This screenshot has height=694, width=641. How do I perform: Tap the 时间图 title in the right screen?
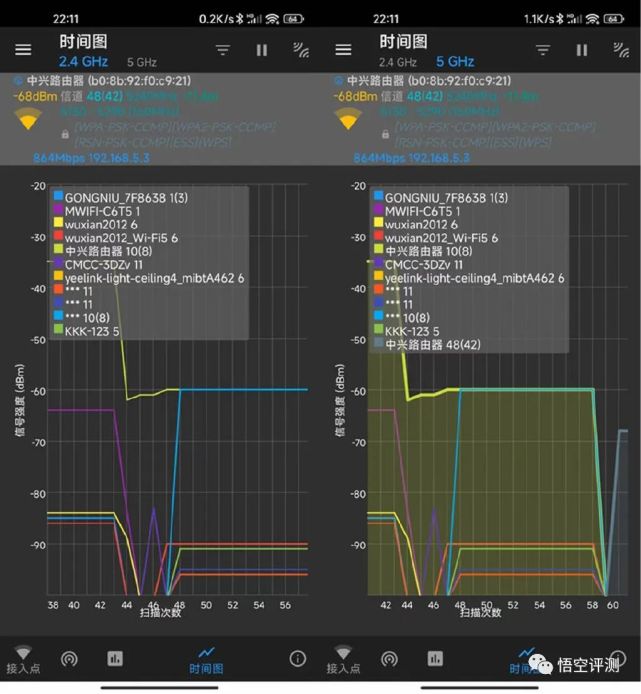[403, 42]
